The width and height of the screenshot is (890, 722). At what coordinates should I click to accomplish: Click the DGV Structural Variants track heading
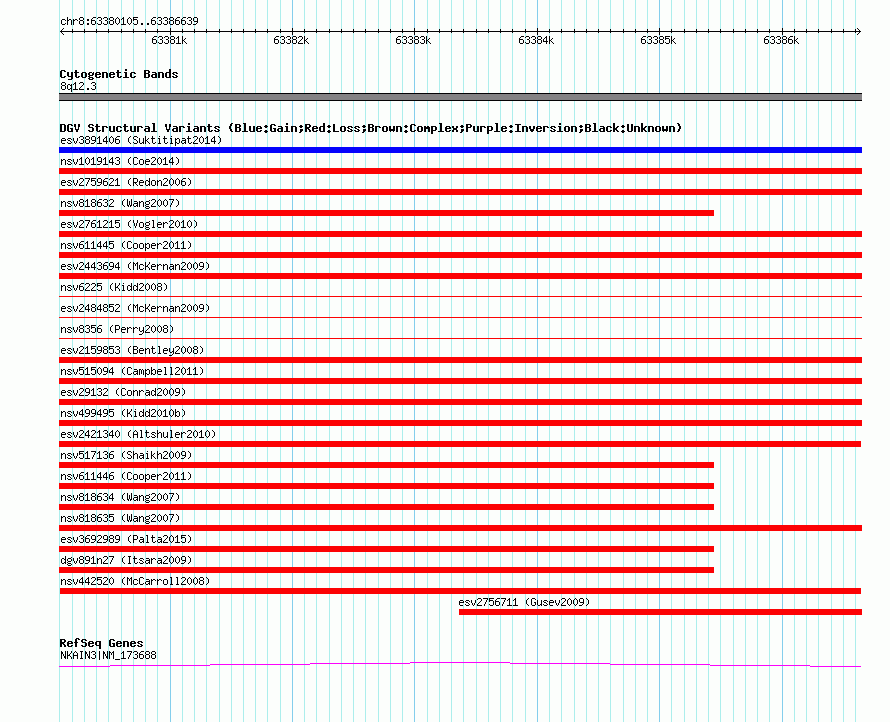[370, 128]
